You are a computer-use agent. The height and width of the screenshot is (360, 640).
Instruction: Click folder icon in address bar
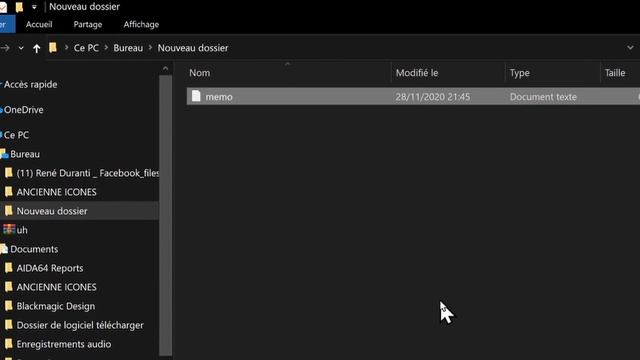pos(53,48)
